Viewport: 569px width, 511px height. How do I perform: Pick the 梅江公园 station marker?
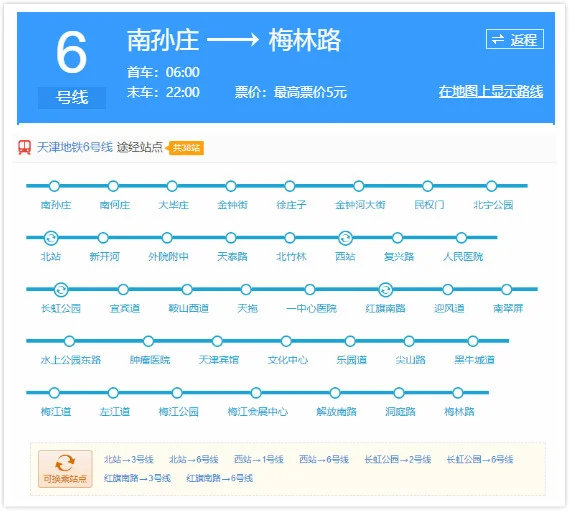(177, 393)
